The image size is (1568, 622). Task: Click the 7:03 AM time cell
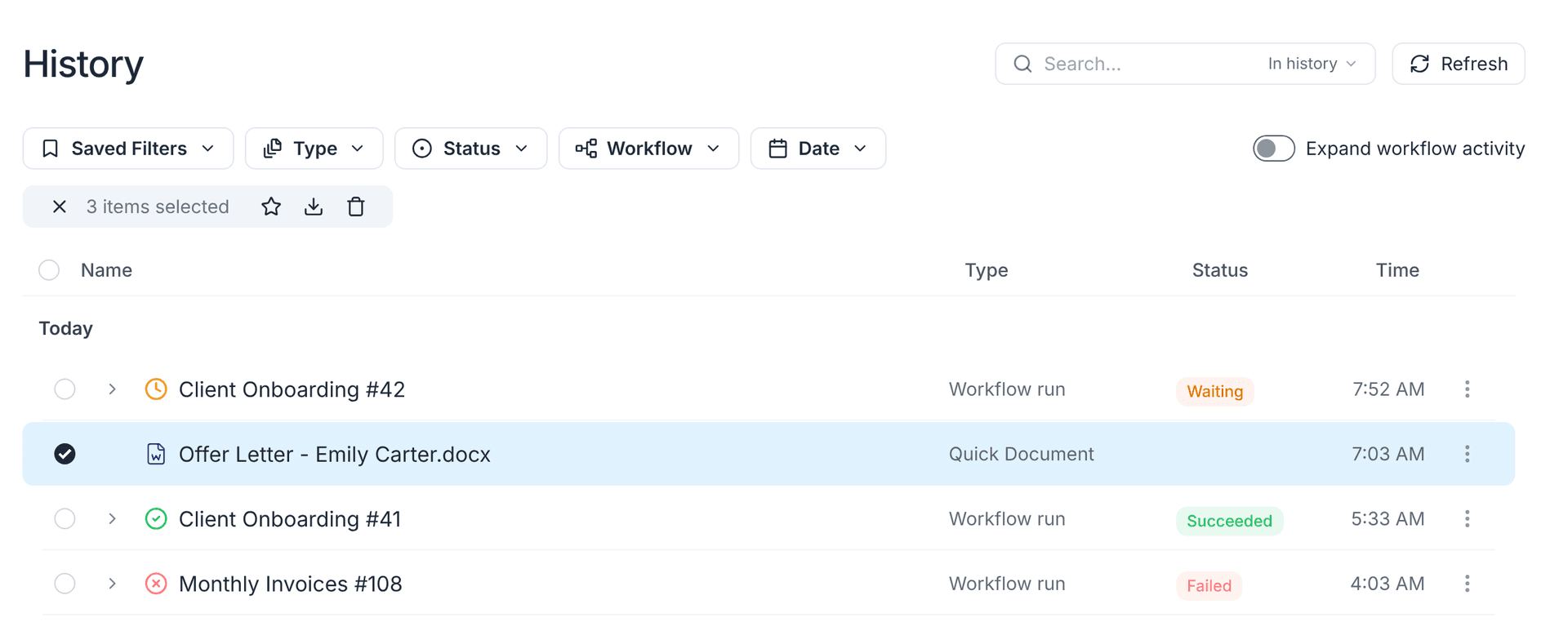coord(1388,454)
